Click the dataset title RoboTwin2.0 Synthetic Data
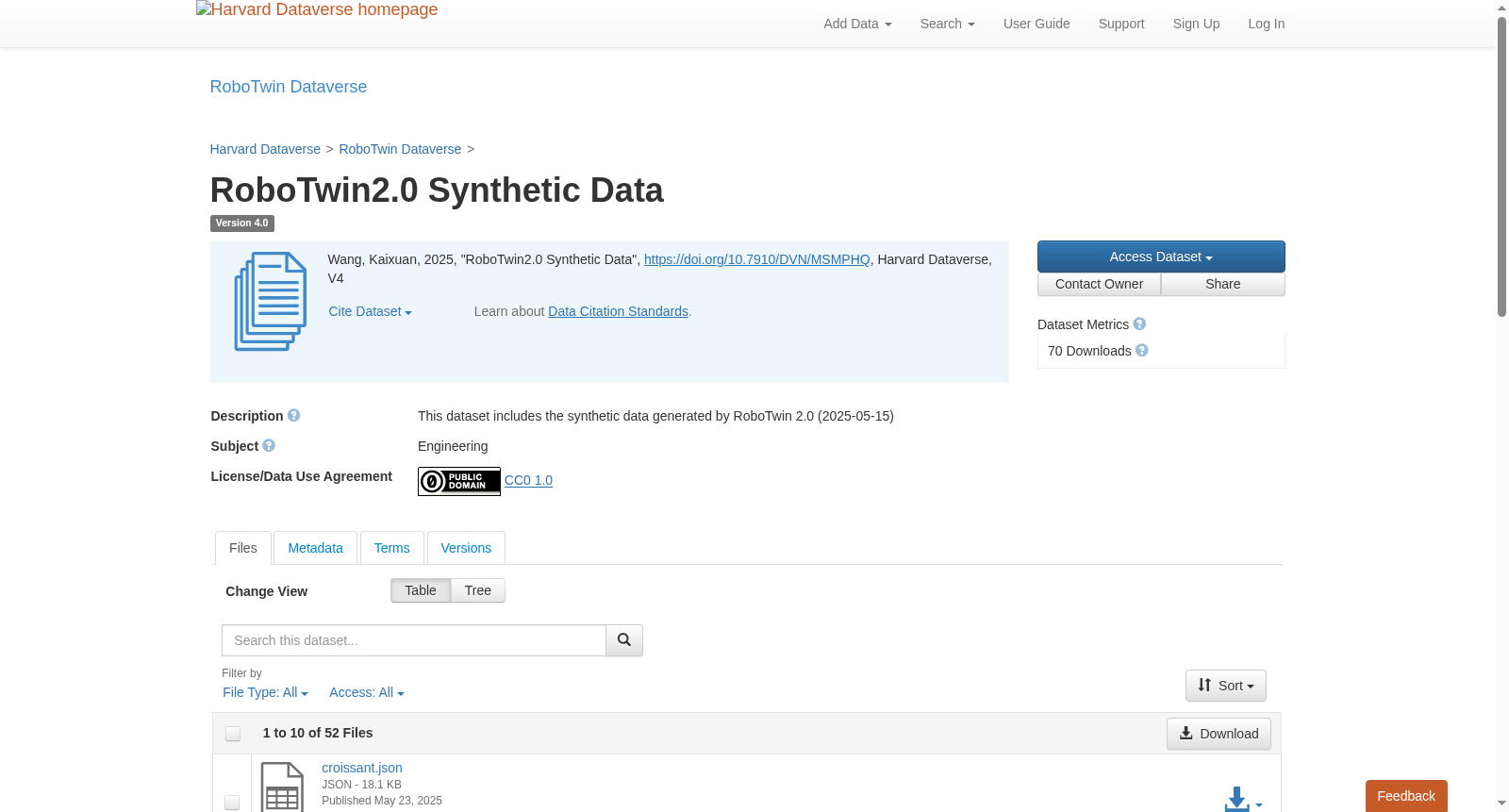1509x812 pixels. (x=437, y=190)
